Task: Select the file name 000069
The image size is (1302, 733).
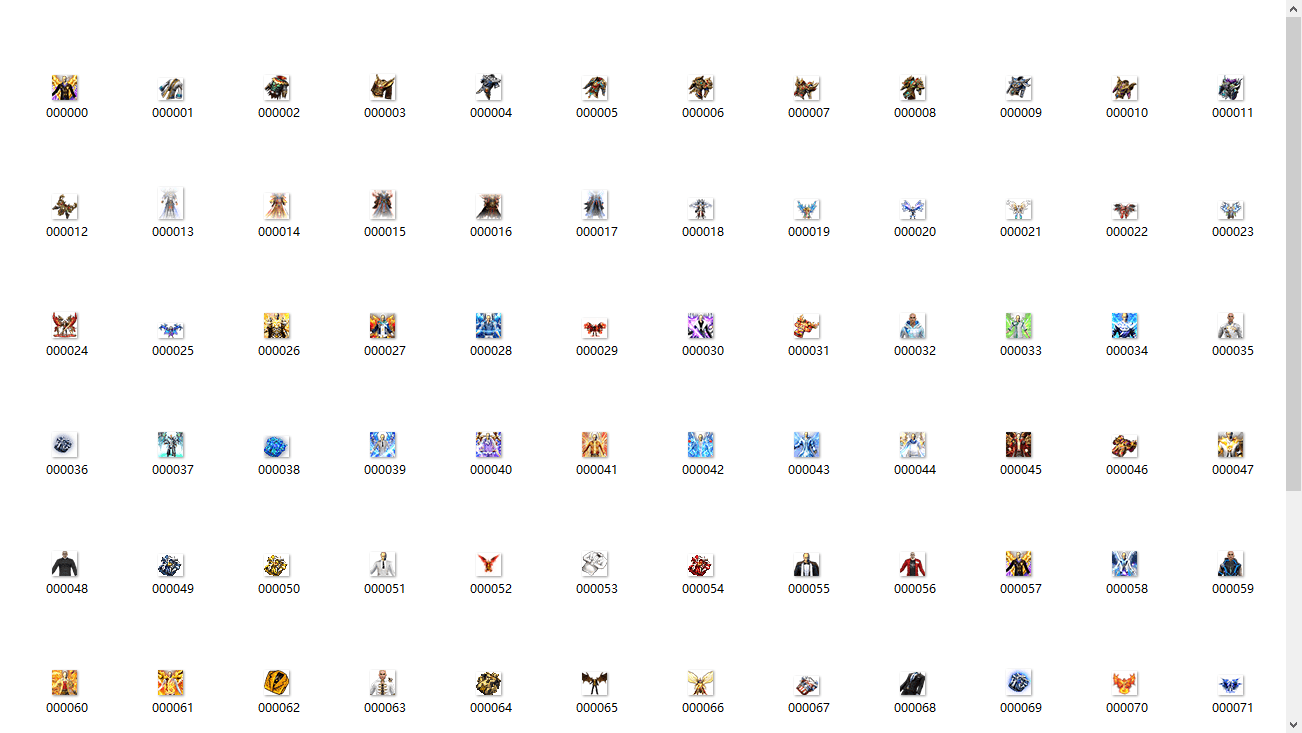Action: [1021, 708]
